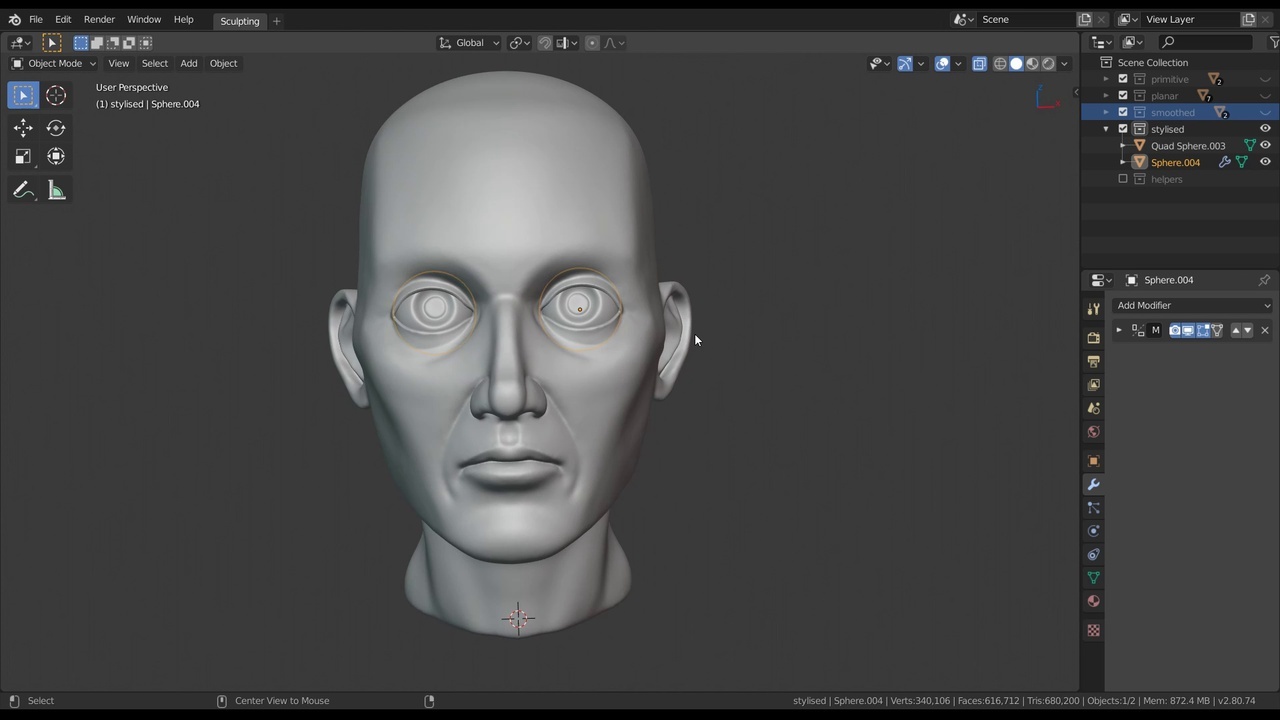This screenshot has width=1280, height=720.
Task: Click the outliner search field
Action: [x=1208, y=42]
